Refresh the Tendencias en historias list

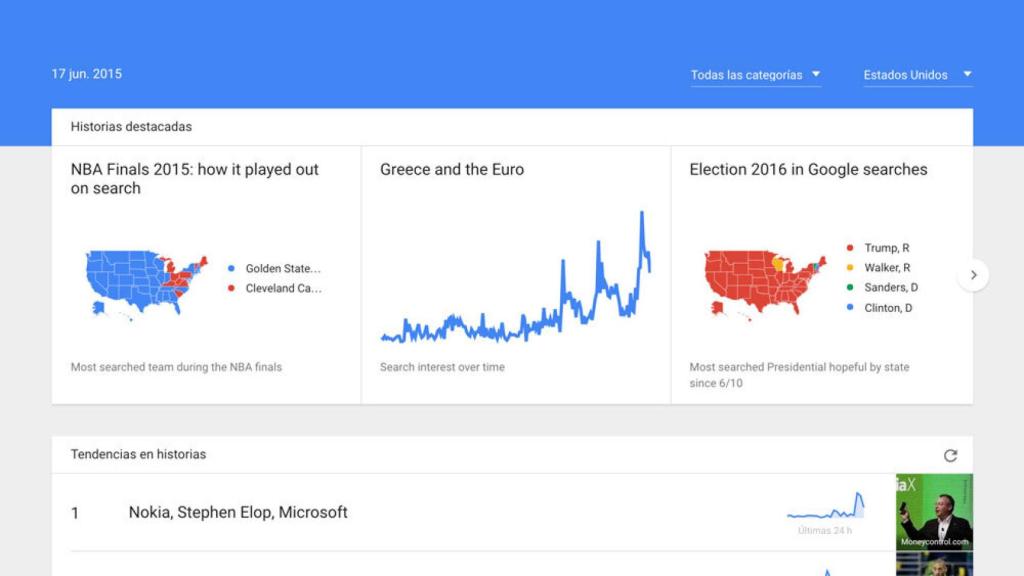coord(948,453)
